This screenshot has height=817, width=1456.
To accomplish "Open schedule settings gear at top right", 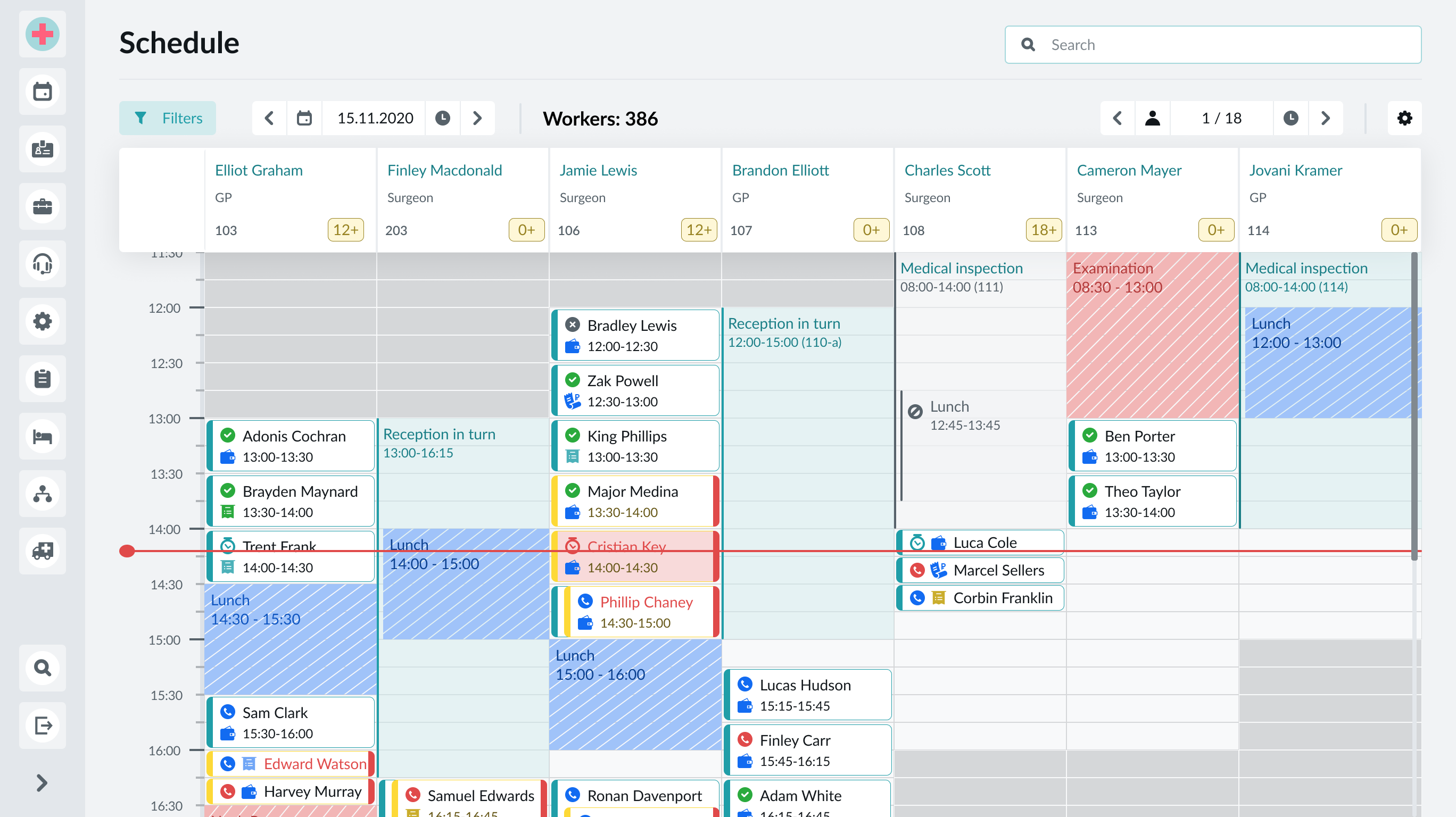I will [1404, 118].
